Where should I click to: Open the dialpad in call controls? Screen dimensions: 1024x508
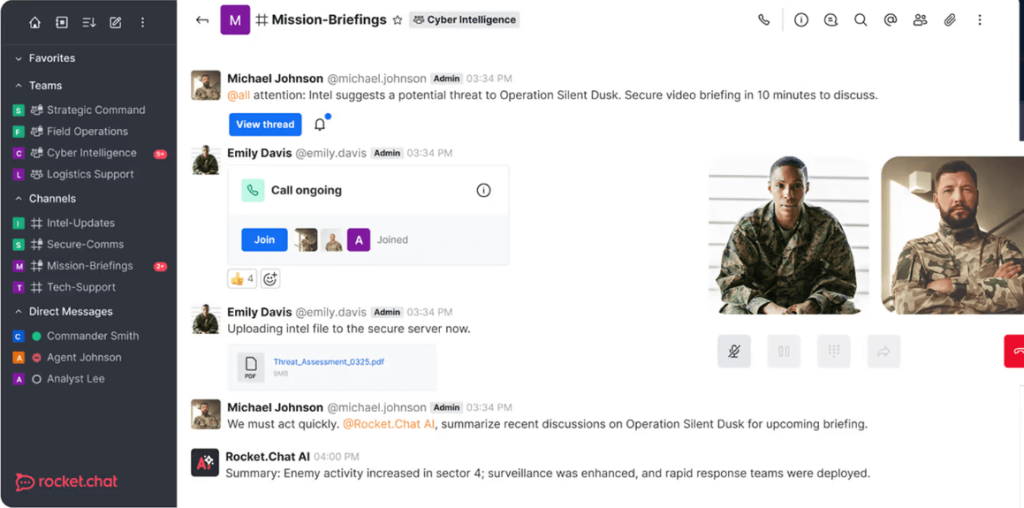pyautogui.click(x=834, y=351)
